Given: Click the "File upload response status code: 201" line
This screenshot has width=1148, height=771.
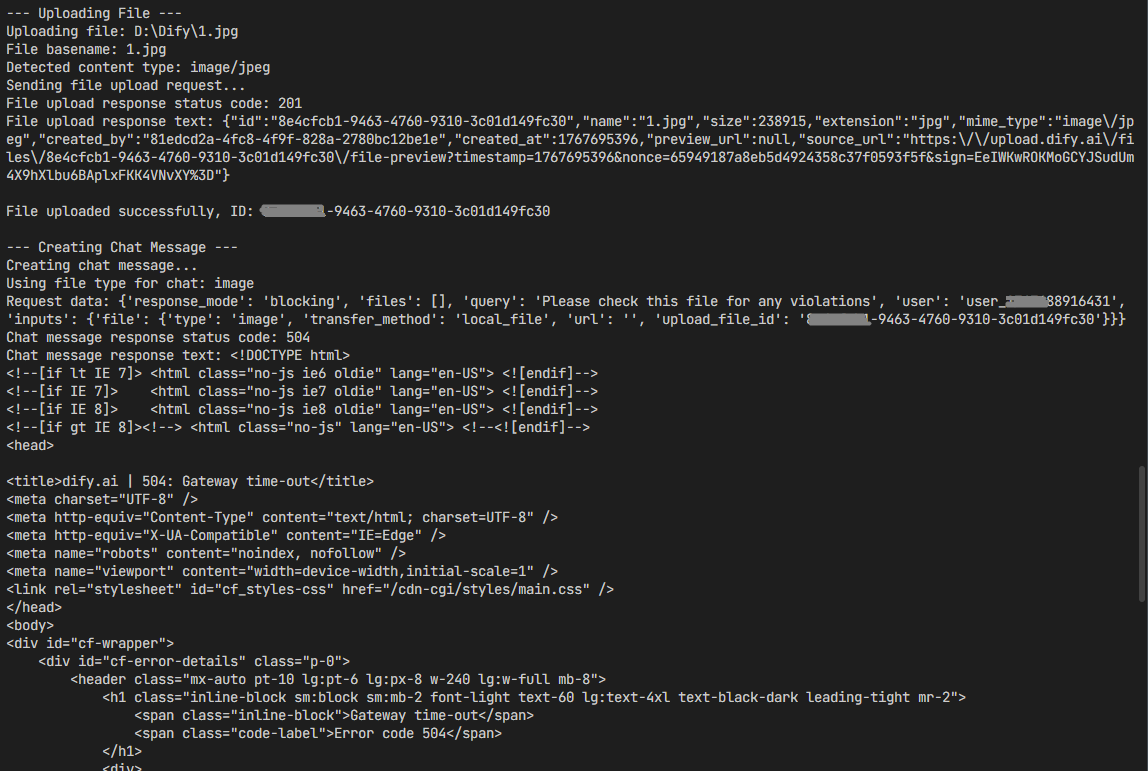Looking at the screenshot, I should coord(154,104).
